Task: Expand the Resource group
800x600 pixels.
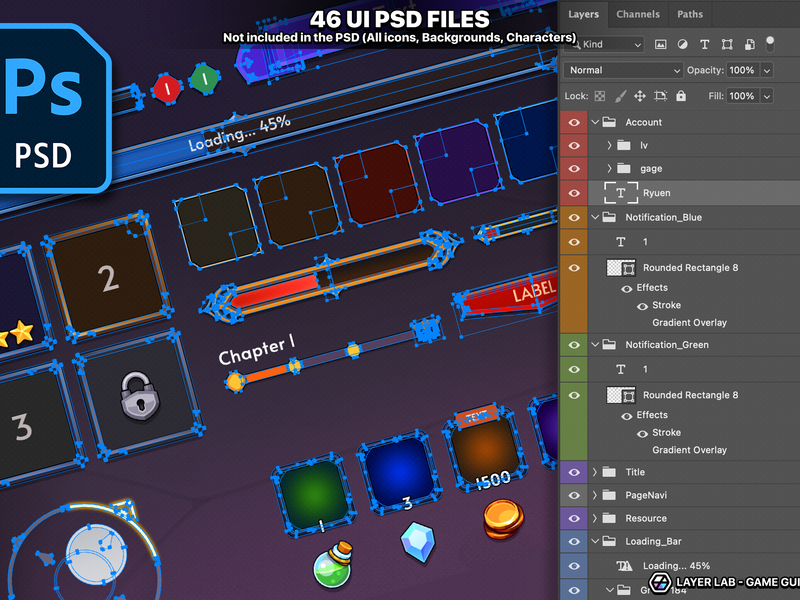Action: click(x=595, y=518)
